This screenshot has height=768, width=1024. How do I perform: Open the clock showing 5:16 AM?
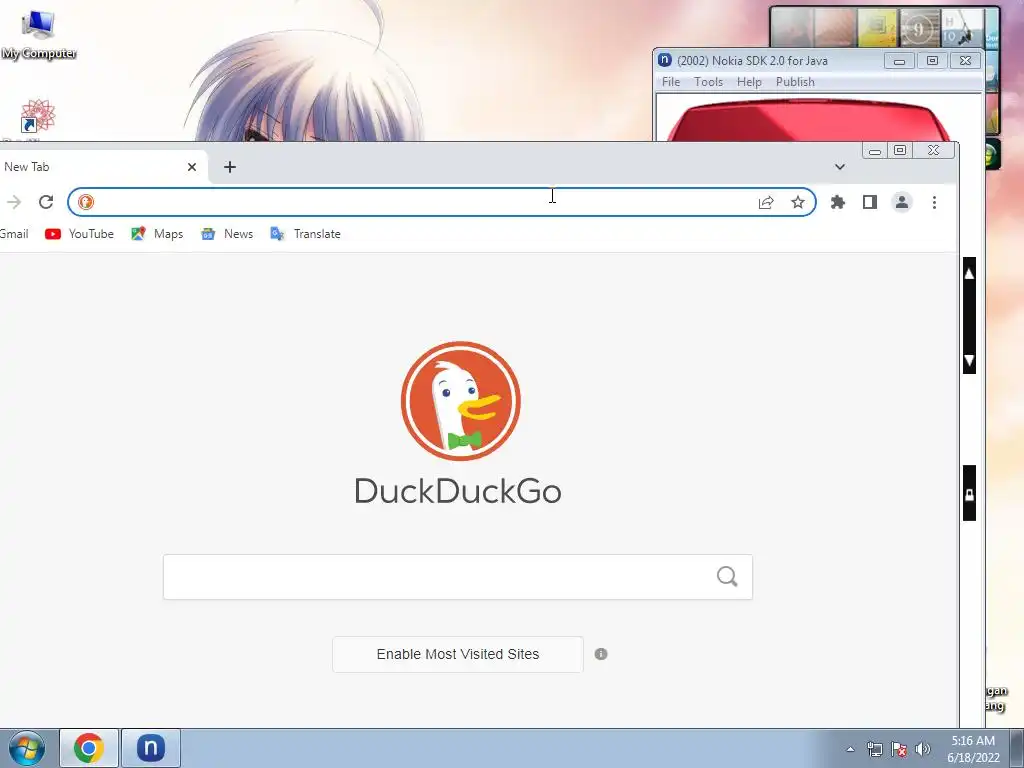point(973,749)
